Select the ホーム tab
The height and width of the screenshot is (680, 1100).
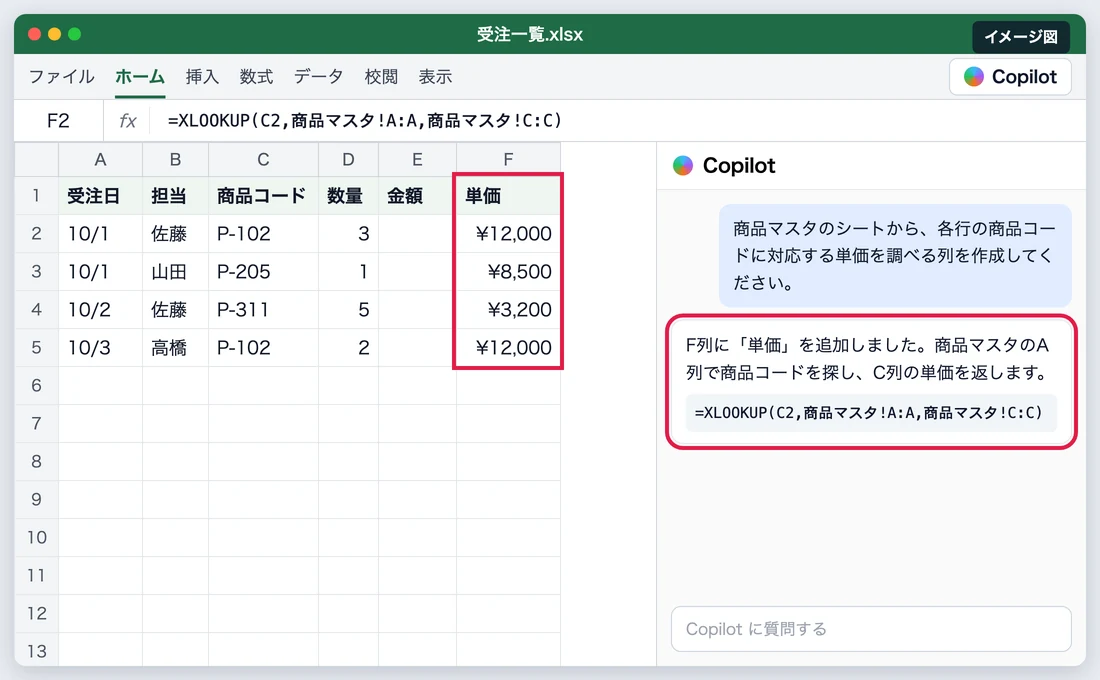pos(140,76)
